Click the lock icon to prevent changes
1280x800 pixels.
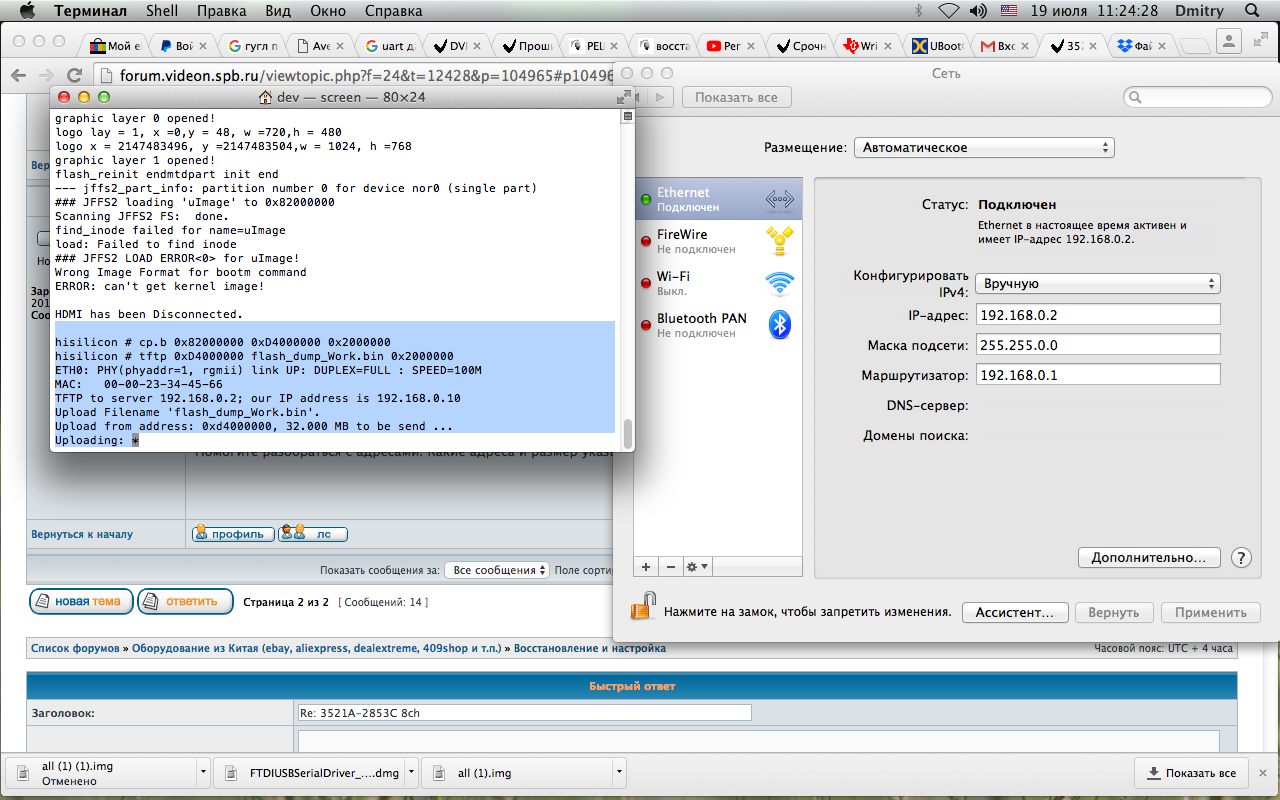click(644, 607)
